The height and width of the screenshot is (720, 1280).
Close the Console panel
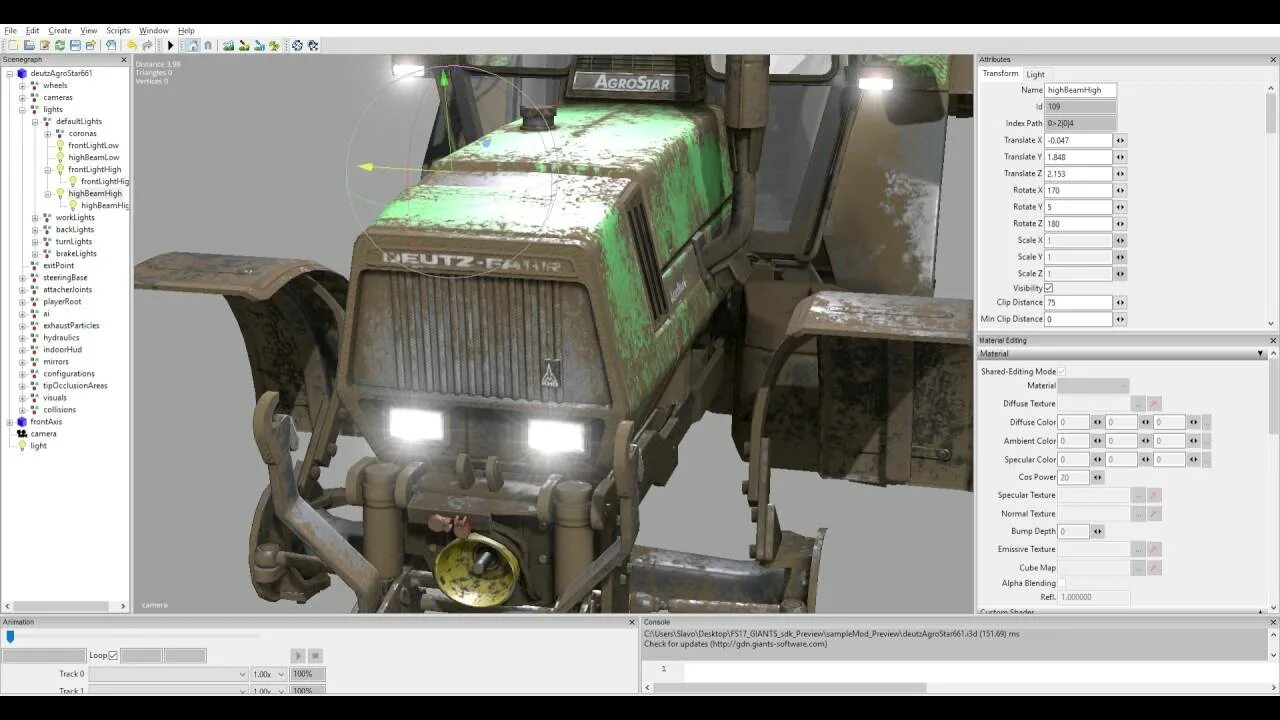pos(1273,622)
